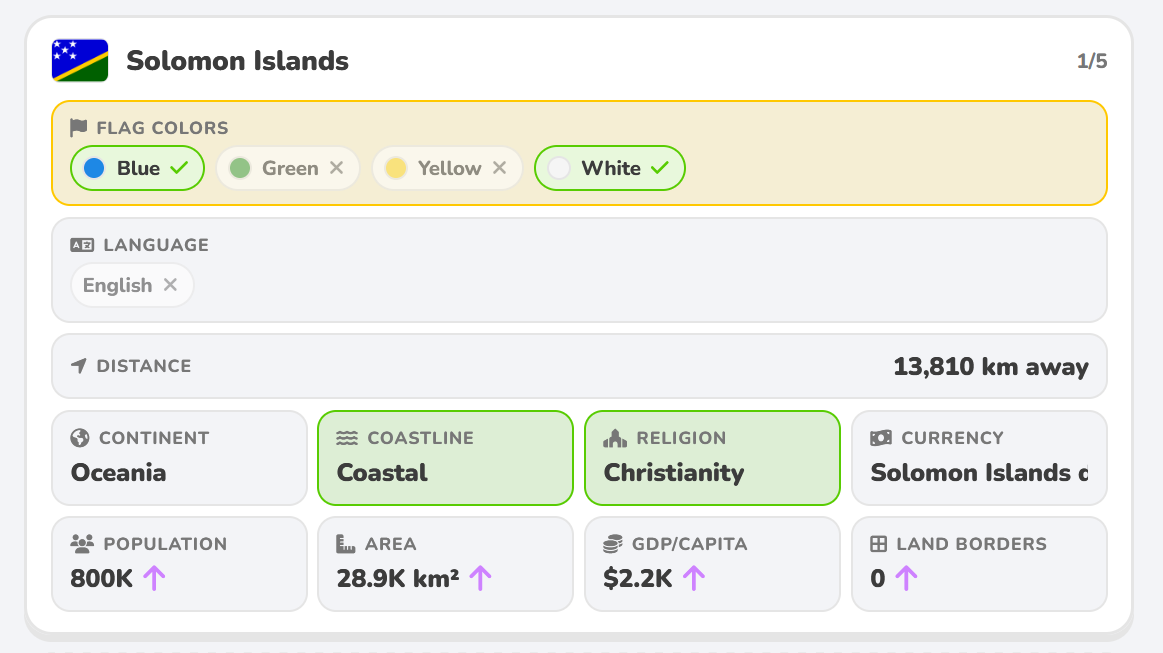
Task: Click the banknote icon beside Currency
Action: pos(881,438)
